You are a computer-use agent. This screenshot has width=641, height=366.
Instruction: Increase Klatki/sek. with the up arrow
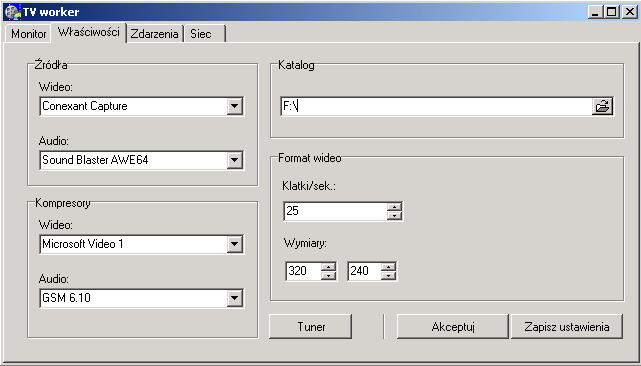pyautogui.click(x=394, y=207)
